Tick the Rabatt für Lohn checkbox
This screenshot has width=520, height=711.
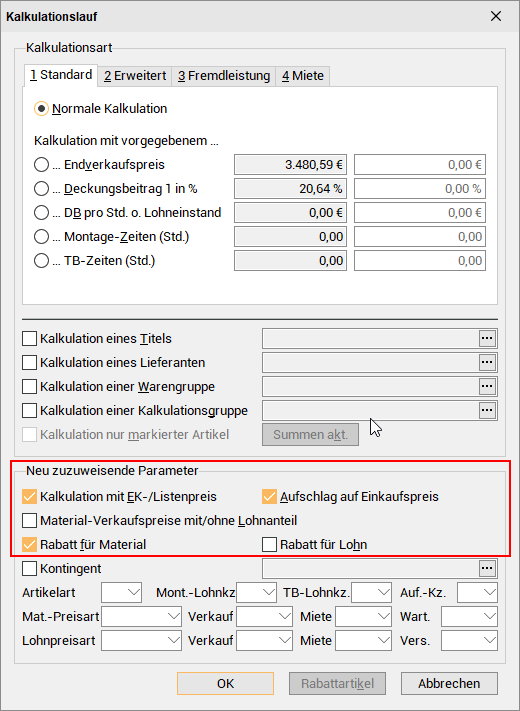[x=269, y=545]
